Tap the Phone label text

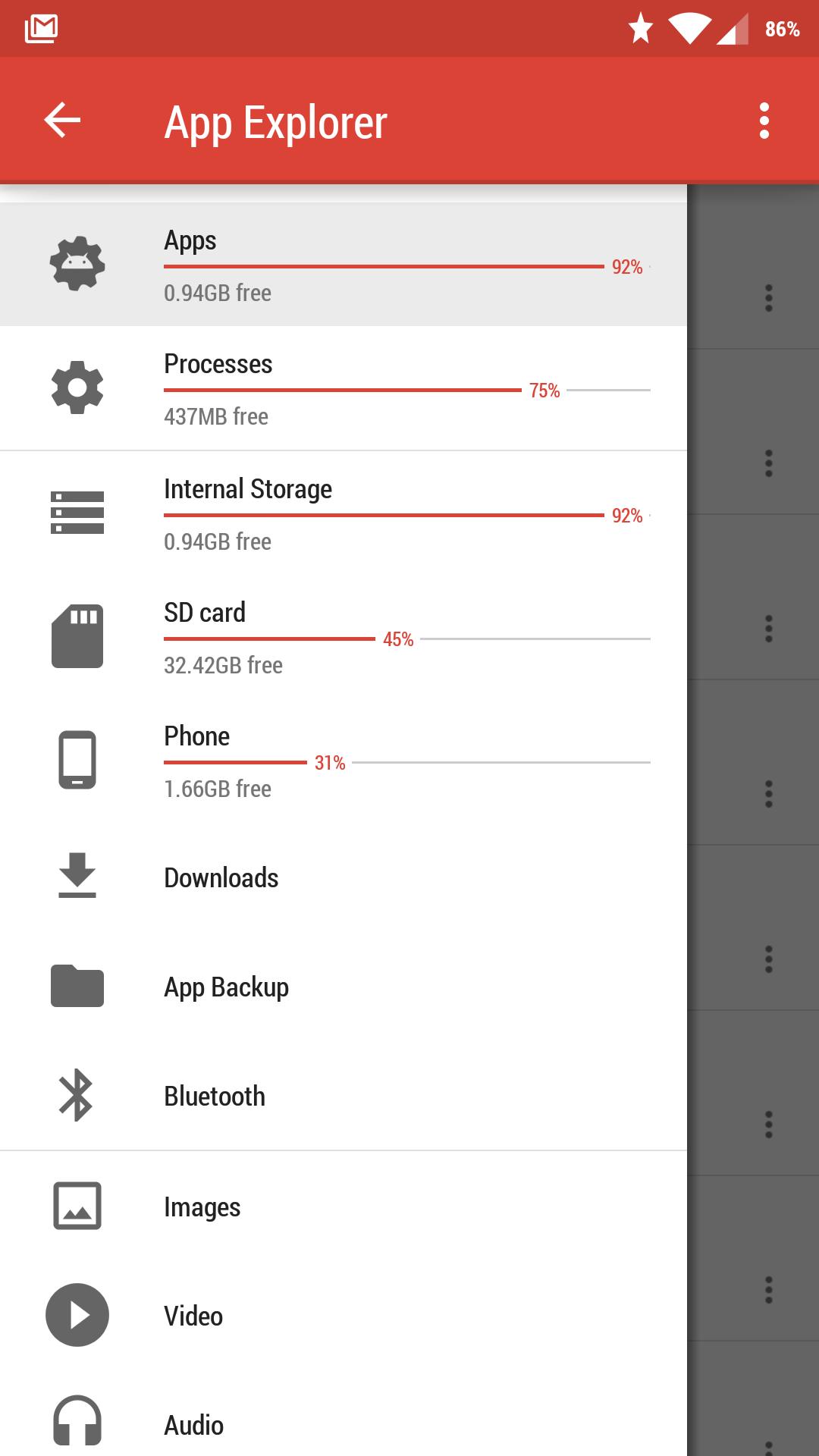[197, 736]
